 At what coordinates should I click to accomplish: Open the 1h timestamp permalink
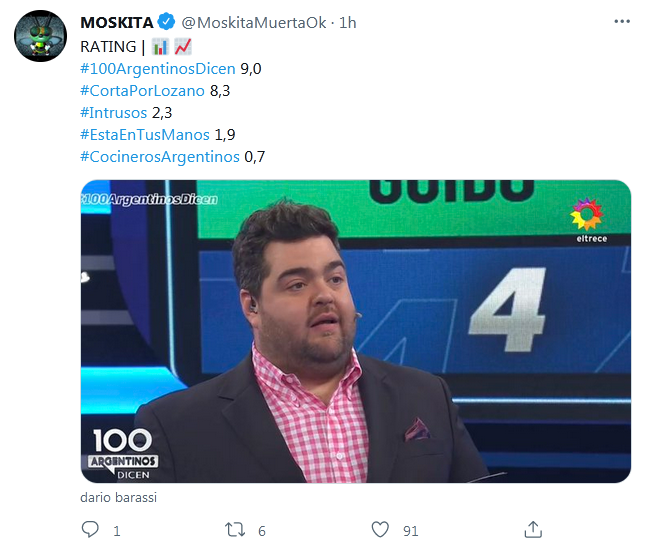tap(348, 22)
